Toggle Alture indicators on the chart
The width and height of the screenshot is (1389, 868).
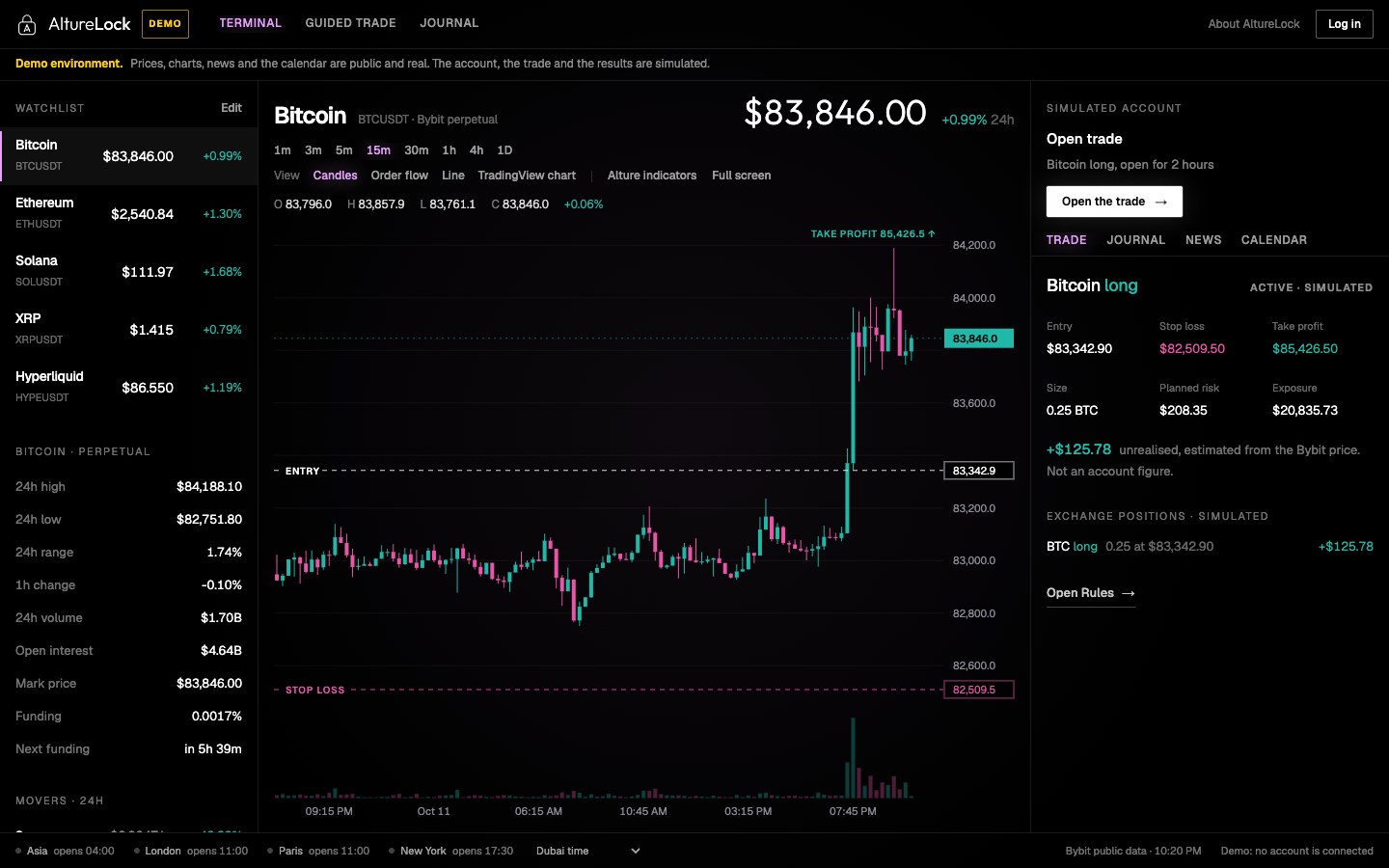652,176
